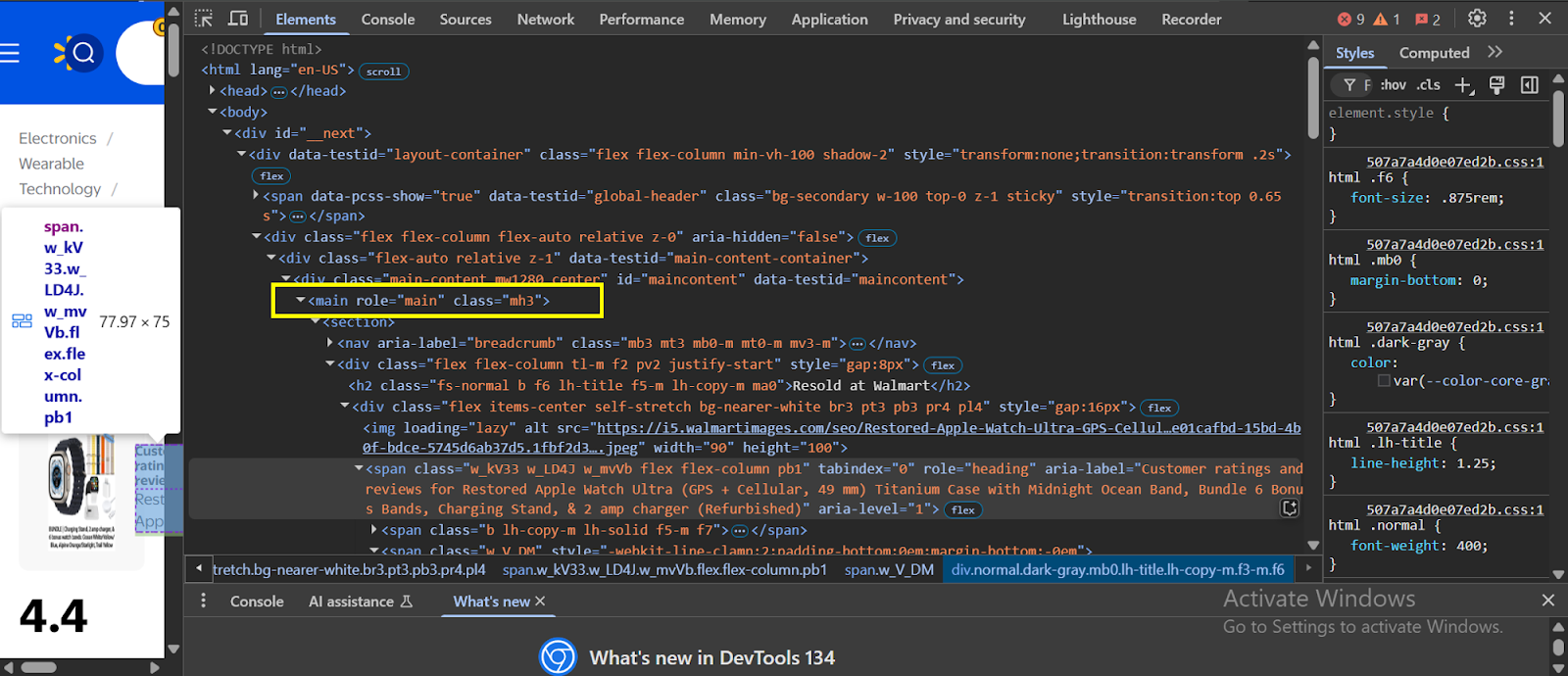The image size is (1568, 676).
Task: Open the rendering emulations paintbrush icon
Action: point(1496,85)
